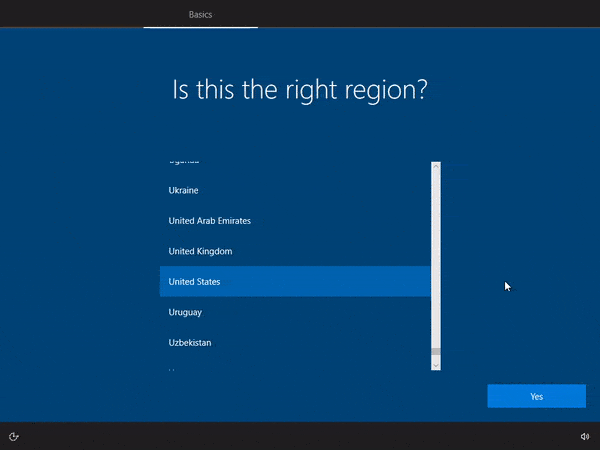Click the "Is this the right region?" heading
Image resolution: width=600 pixels, height=450 pixels.
(300, 90)
